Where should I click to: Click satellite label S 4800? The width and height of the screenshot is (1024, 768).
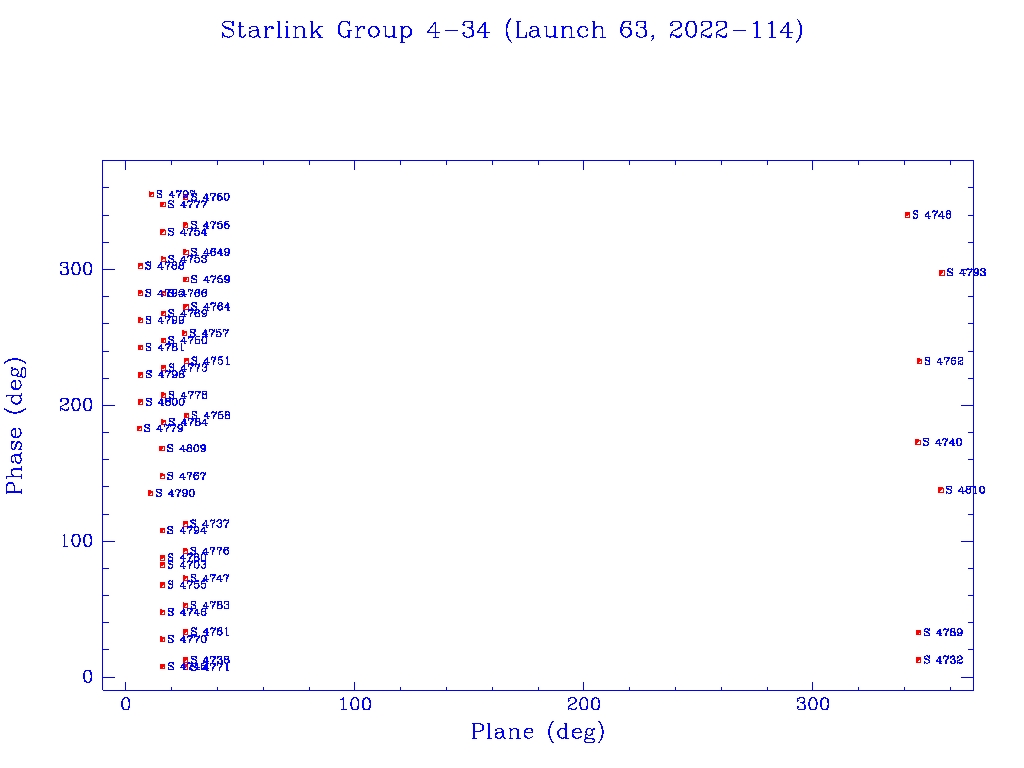[165, 402]
